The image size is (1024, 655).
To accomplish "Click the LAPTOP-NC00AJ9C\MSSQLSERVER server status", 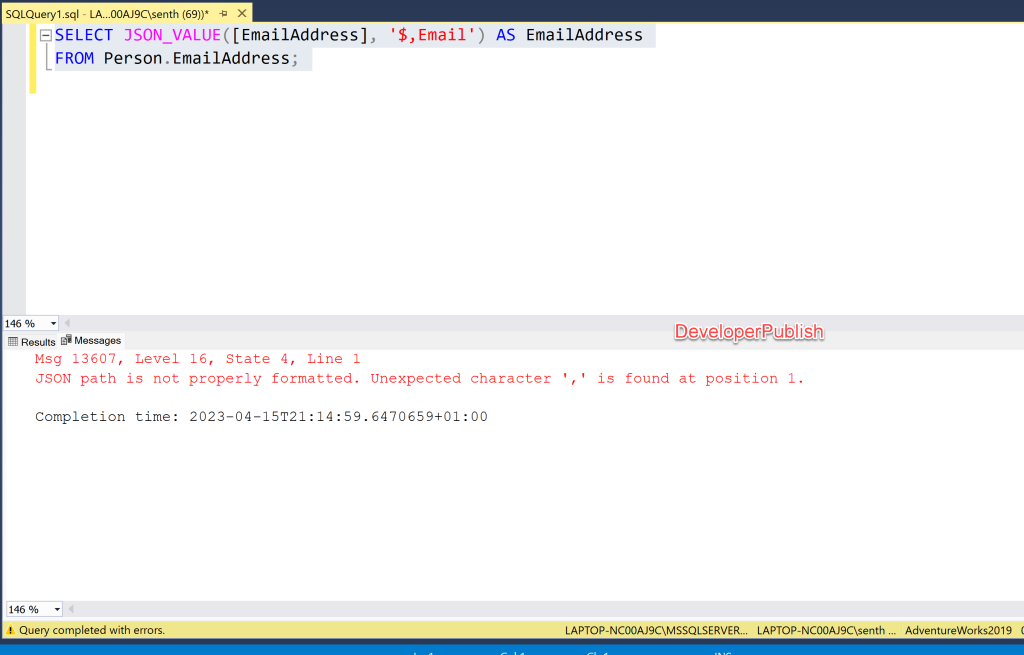I will pyautogui.click(x=656, y=630).
